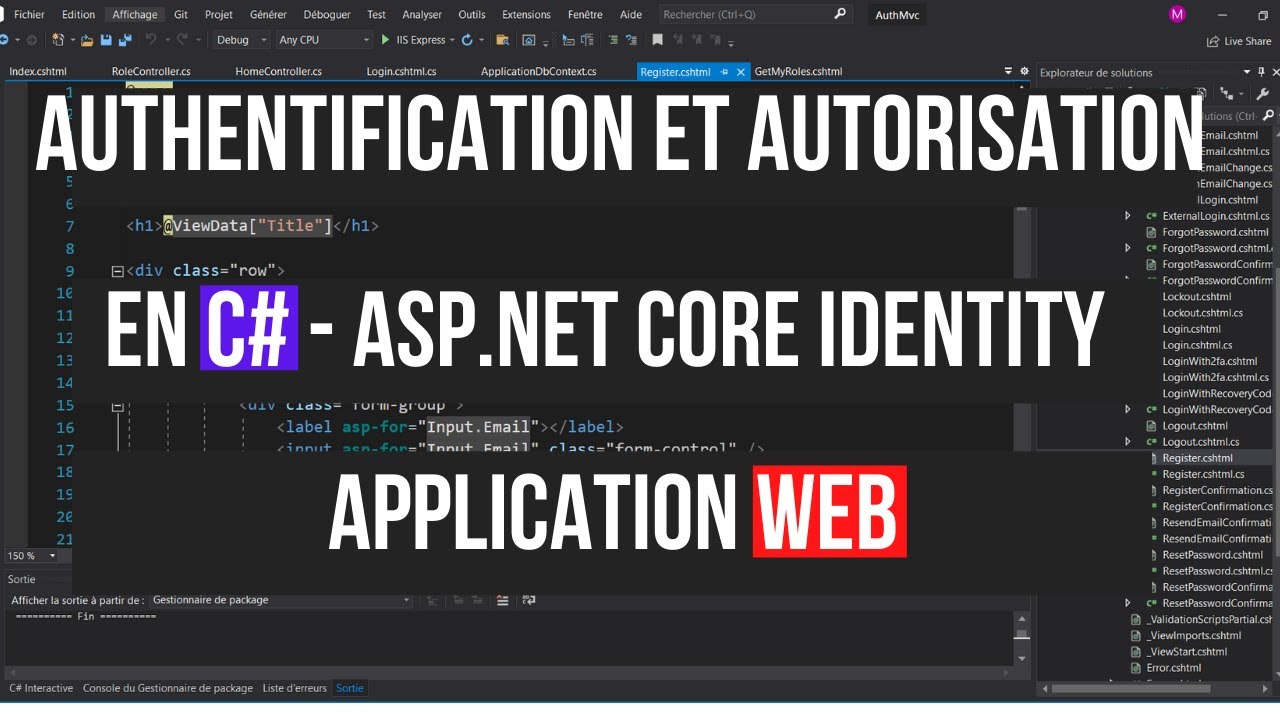Expand the ExternalLogin.cshtml.cs tree node
This screenshot has width=1280, height=720.
tap(1128, 216)
